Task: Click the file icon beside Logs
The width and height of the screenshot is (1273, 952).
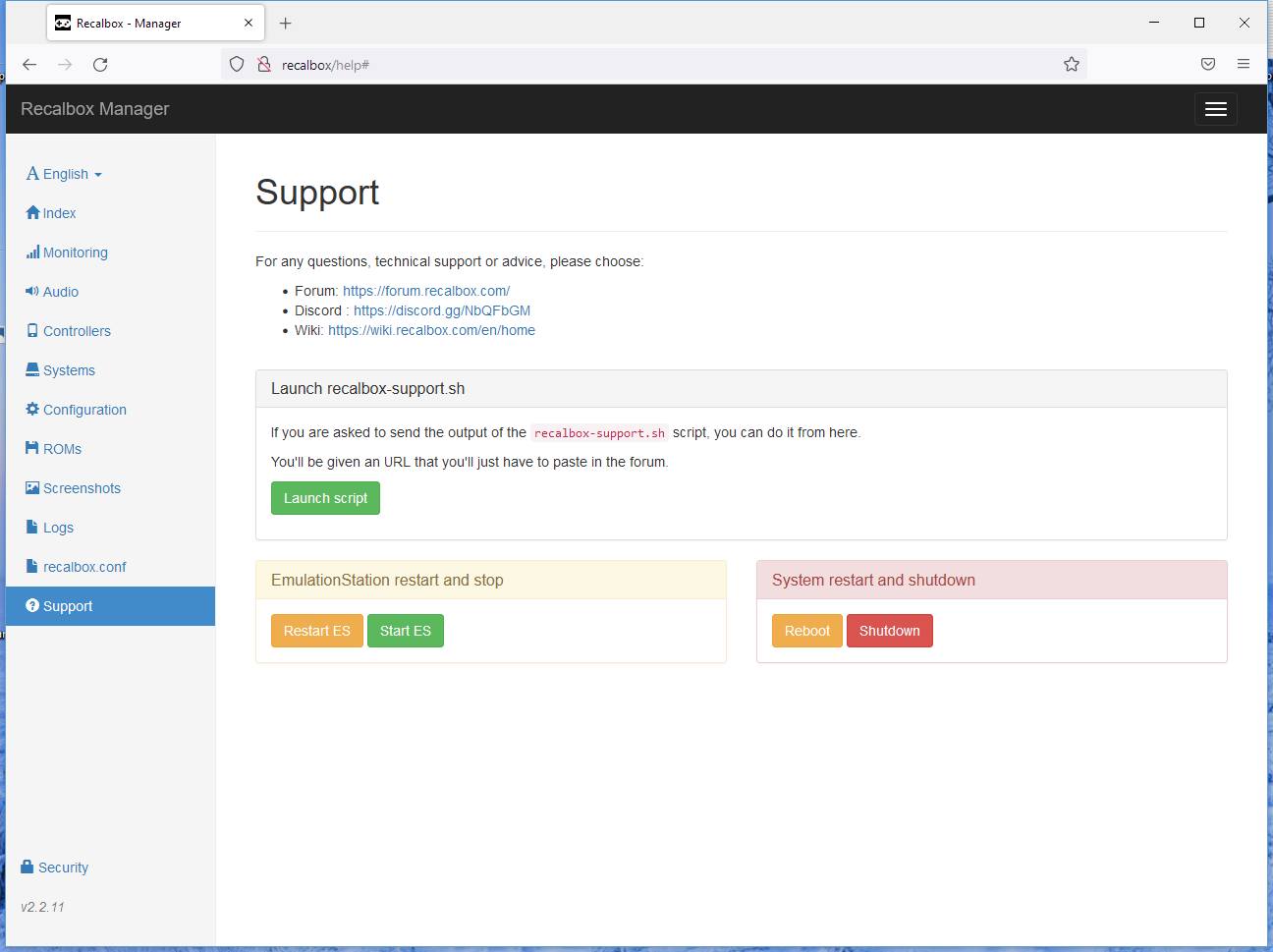Action: [x=32, y=527]
